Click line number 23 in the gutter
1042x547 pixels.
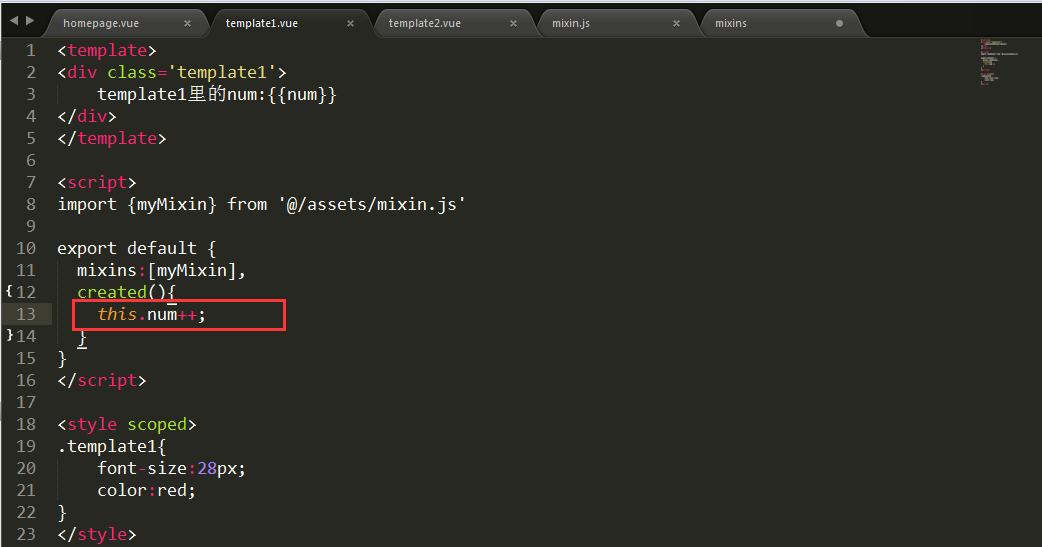point(26,534)
